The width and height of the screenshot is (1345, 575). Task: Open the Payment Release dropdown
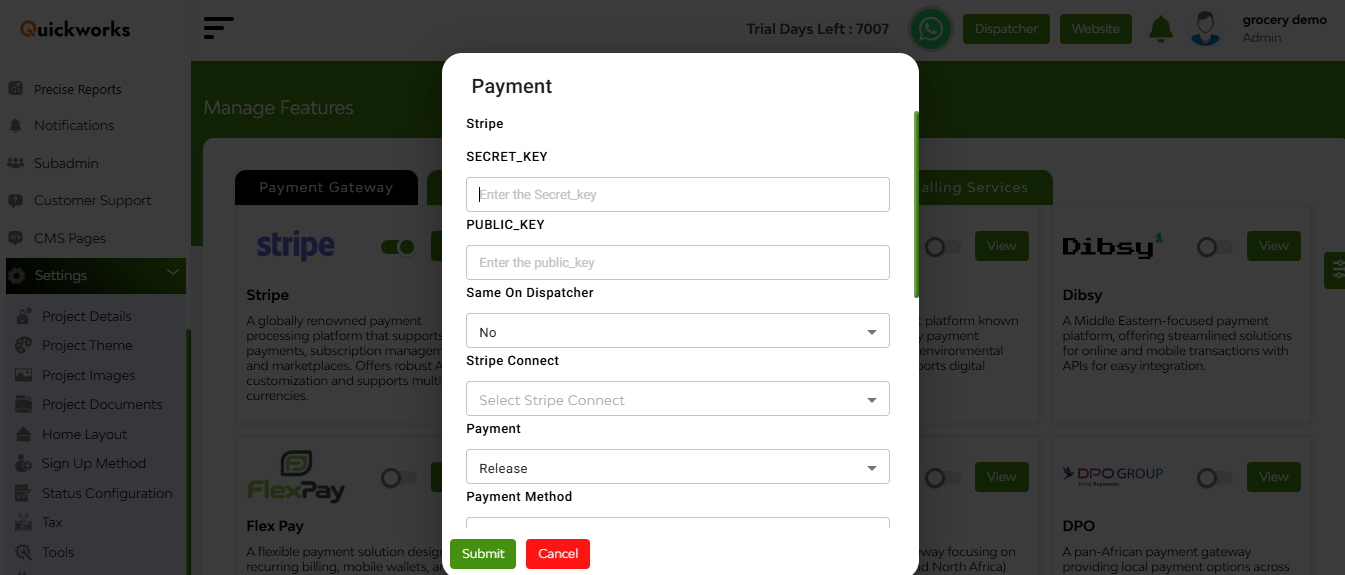678,467
